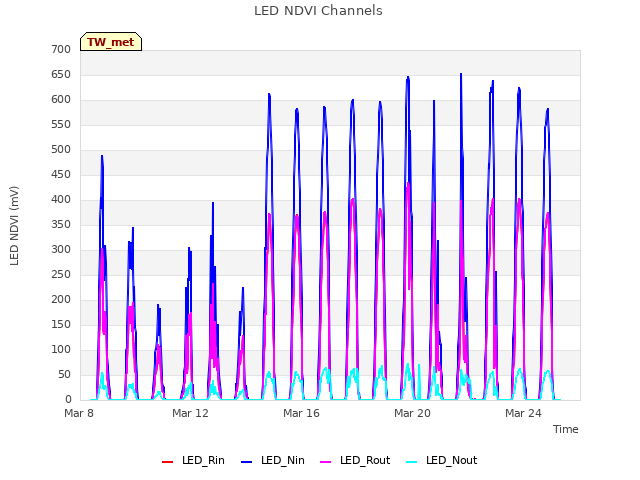Click the Mar 20 x-axis tick label
The image size is (640, 480).
412,413
